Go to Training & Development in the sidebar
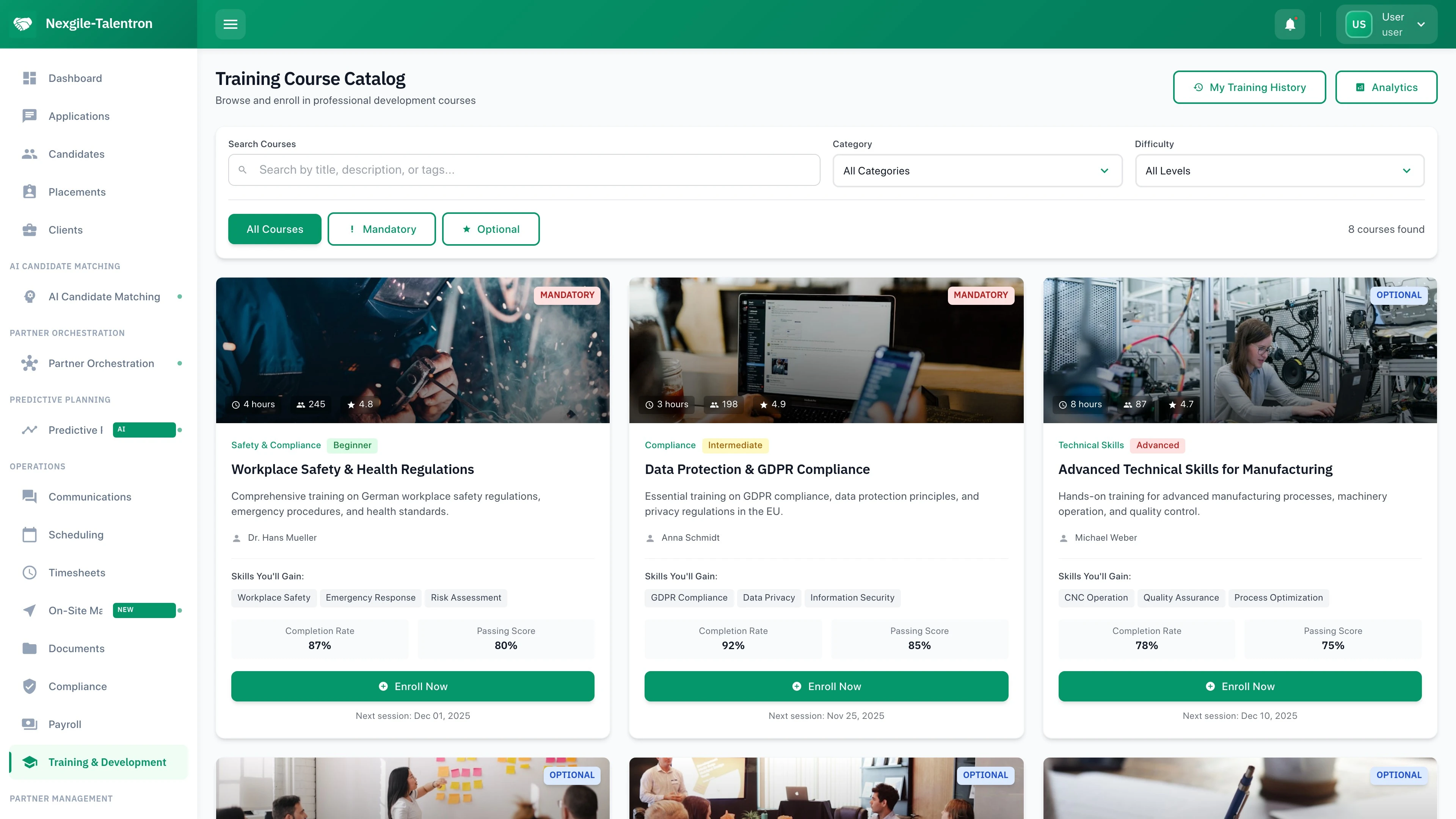The height and width of the screenshot is (819, 1456). pos(98,762)
